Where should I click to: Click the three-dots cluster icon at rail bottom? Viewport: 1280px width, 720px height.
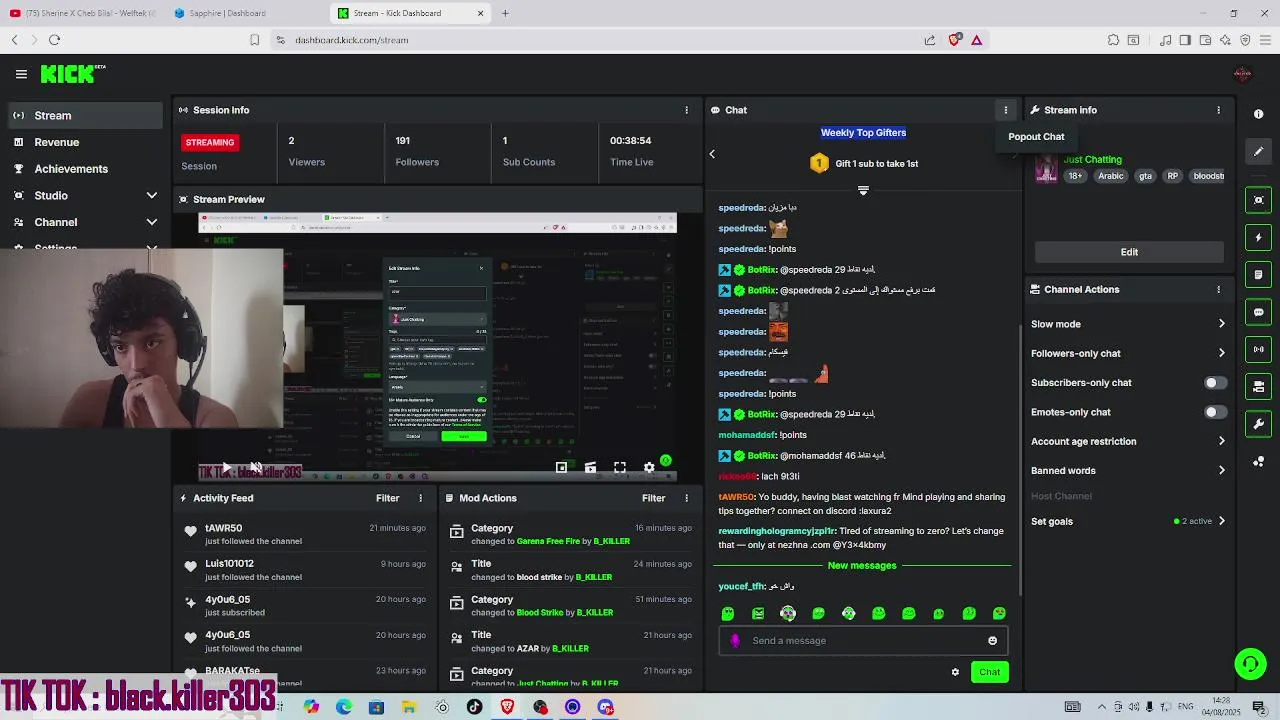point(1259,461)
